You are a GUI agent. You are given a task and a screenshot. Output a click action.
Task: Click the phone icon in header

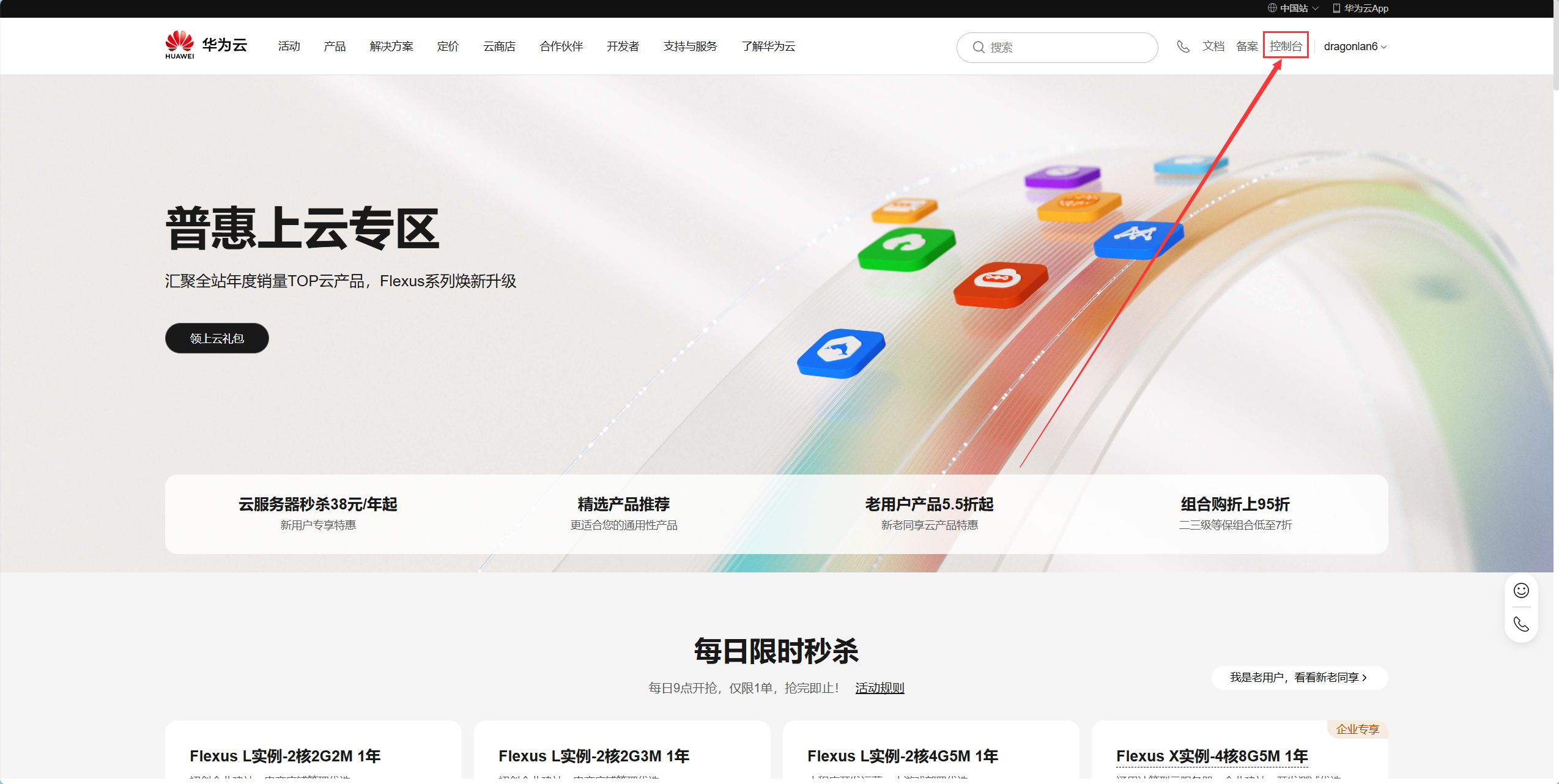coord(1183,46)
